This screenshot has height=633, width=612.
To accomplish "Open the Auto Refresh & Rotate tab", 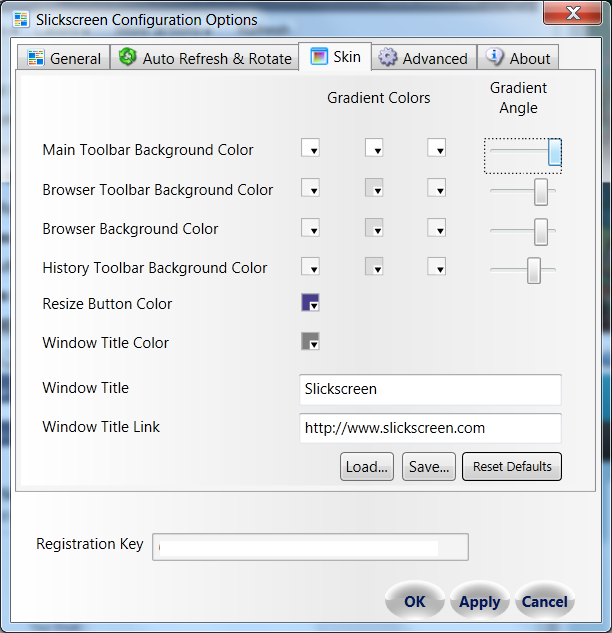I will coord(205,58).
